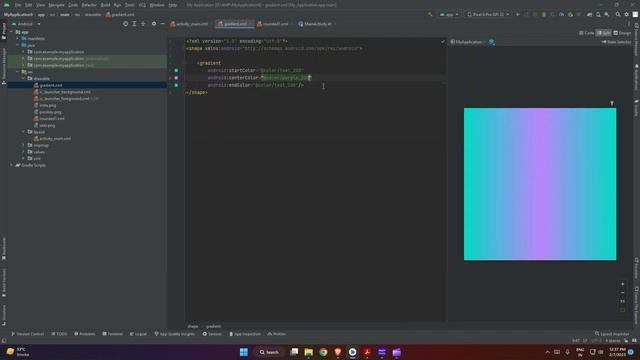Click the zoom-to-fit preview icon

click(622, 310)
